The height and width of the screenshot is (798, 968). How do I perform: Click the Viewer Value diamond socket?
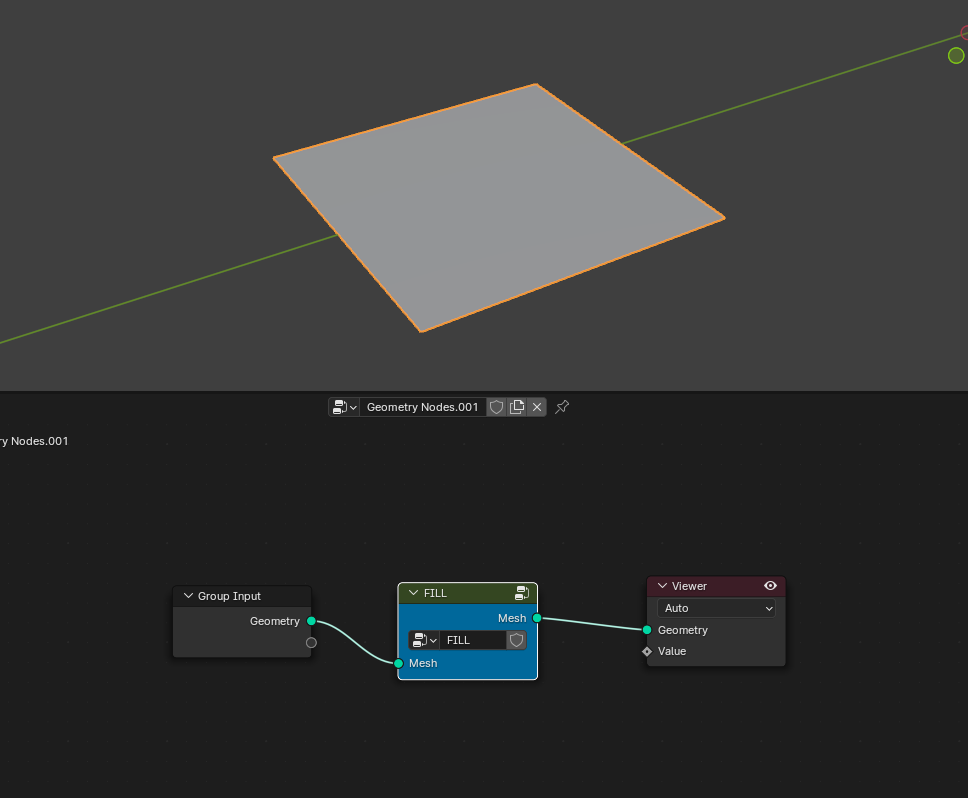647,652
